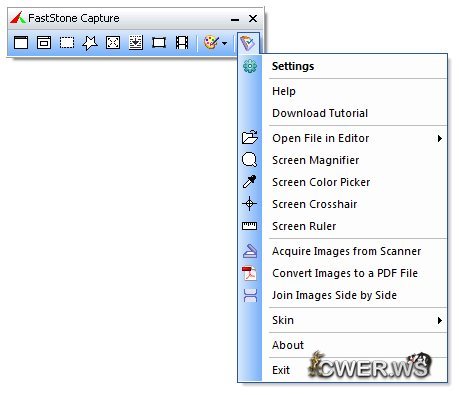Select the Capture Window/Object tool

(x=44, y=43)
